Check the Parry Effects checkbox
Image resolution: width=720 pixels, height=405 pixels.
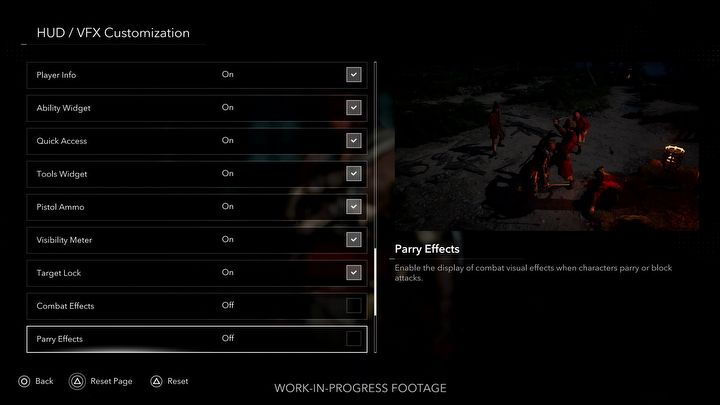pos(354,339)
